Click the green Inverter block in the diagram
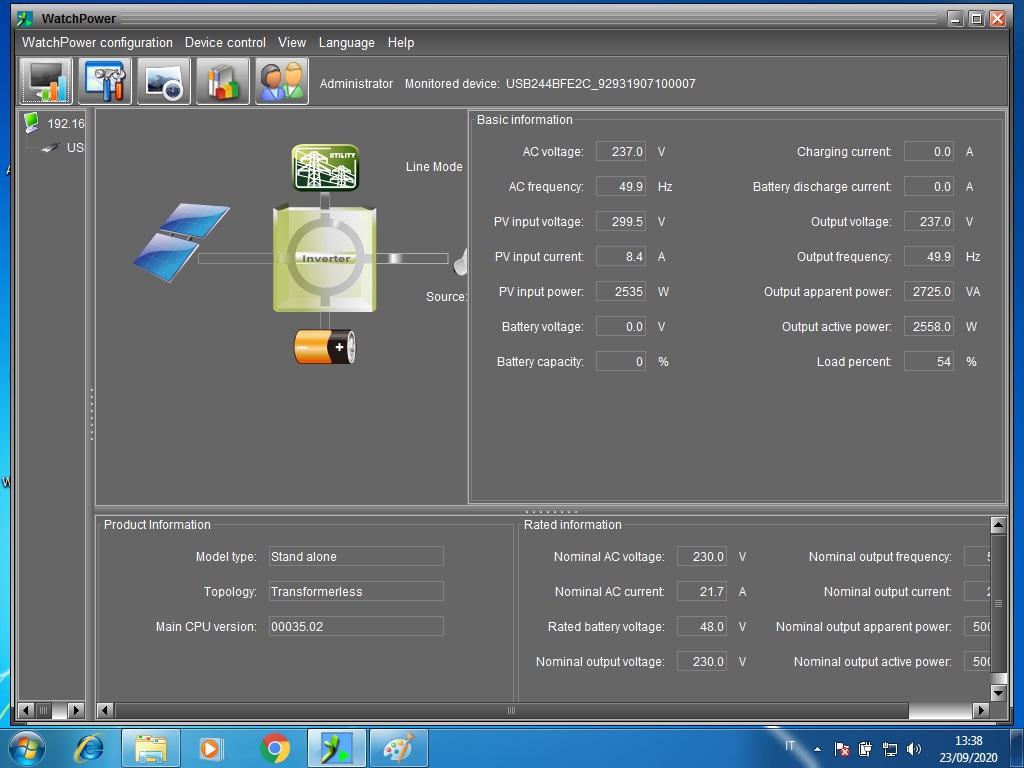This screenshot has height=768, width=1024. (325, 258)
